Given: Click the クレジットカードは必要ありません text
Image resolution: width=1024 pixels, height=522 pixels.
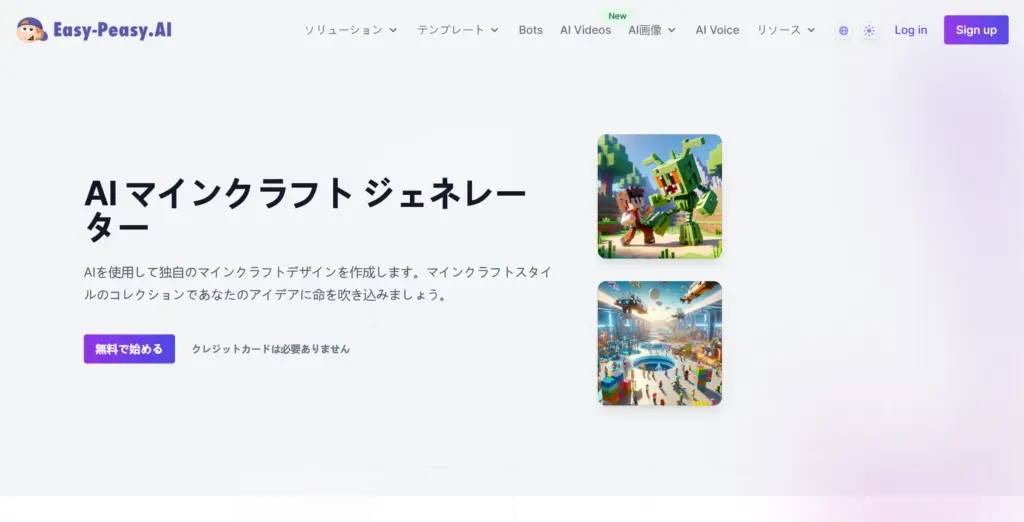Looking at the screenshot, I should click(270, 349).
